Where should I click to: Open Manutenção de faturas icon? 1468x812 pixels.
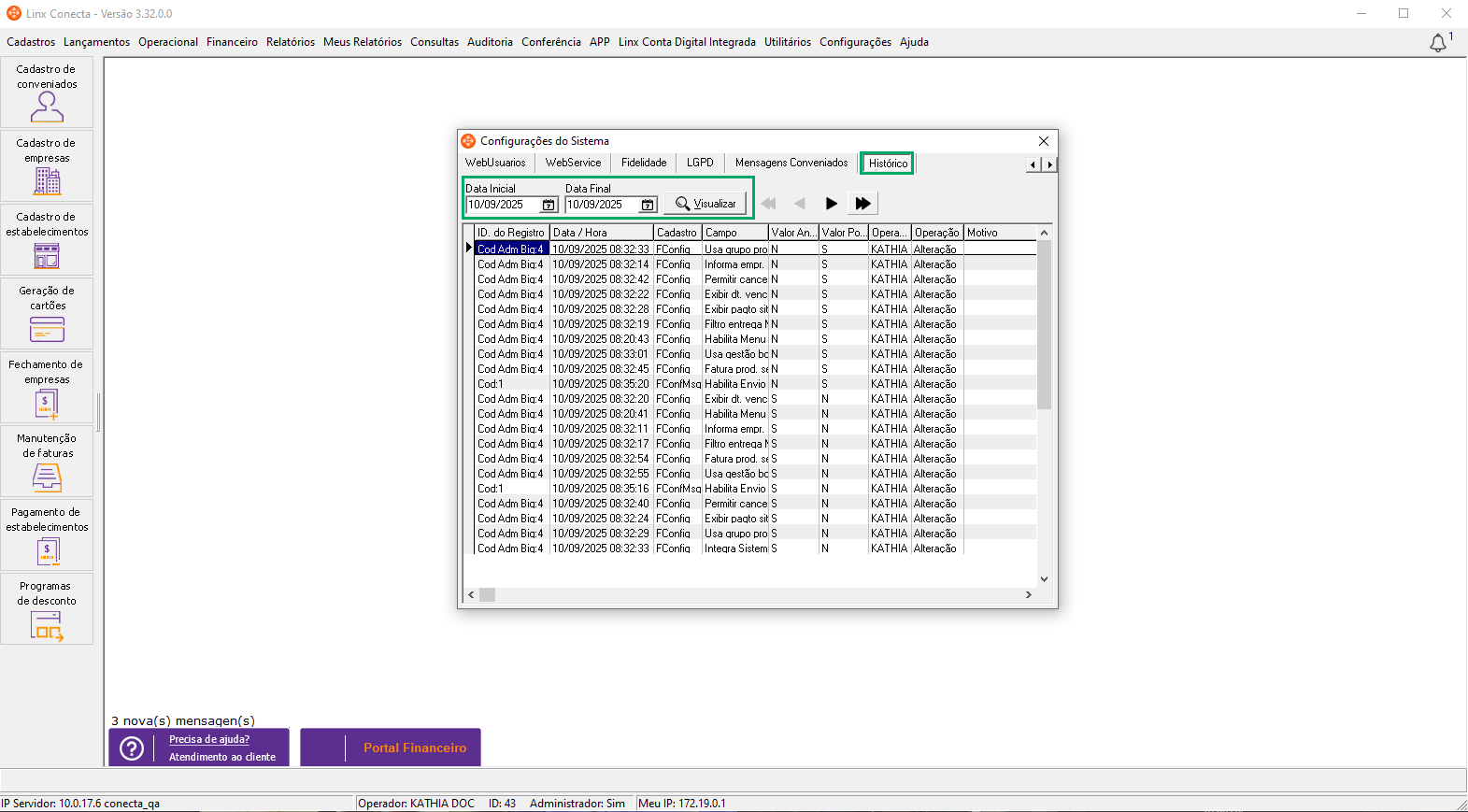pyautogui.click(x=47, y=462)
